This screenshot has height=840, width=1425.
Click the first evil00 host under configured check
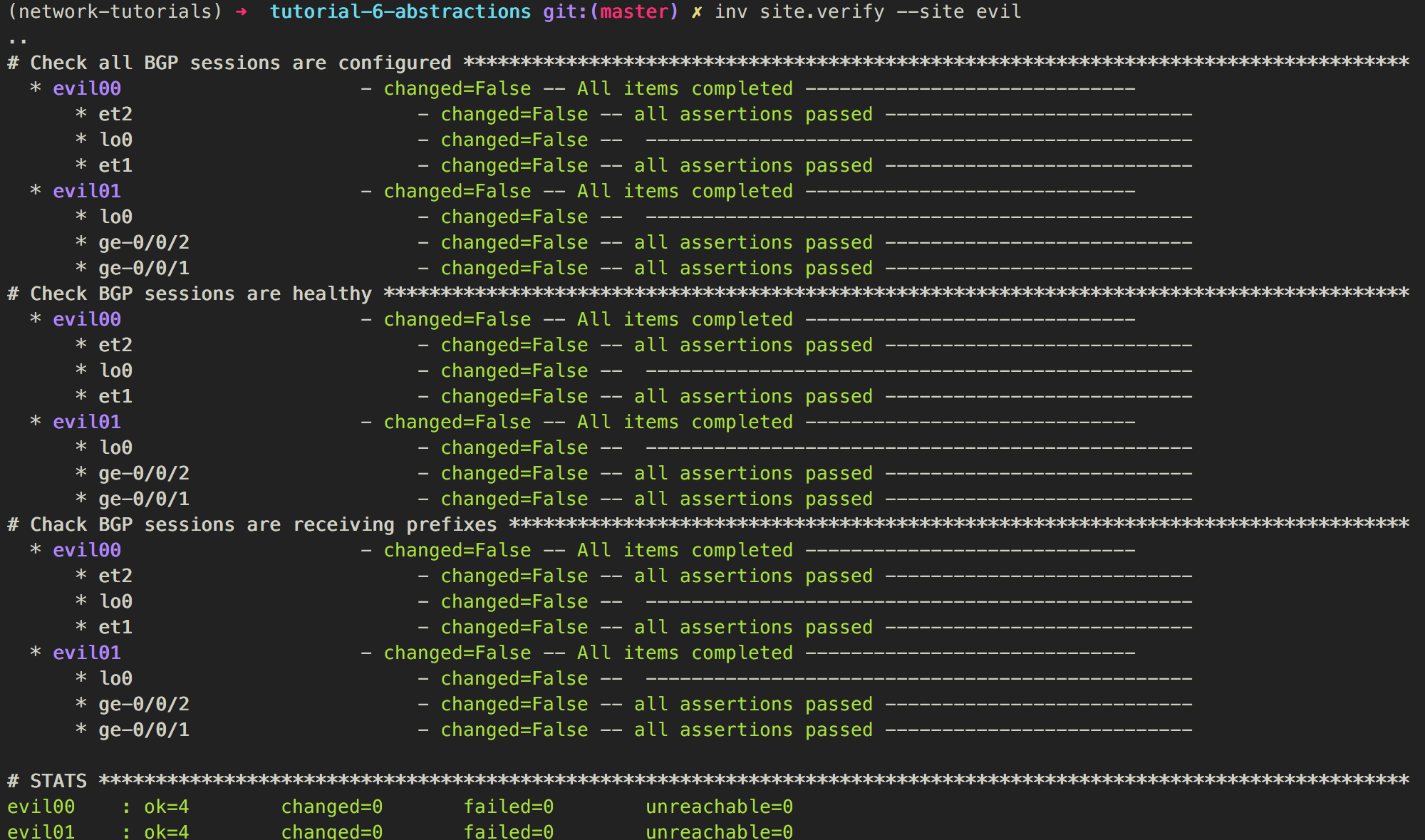pyautogui.click(x=87, y=88)
